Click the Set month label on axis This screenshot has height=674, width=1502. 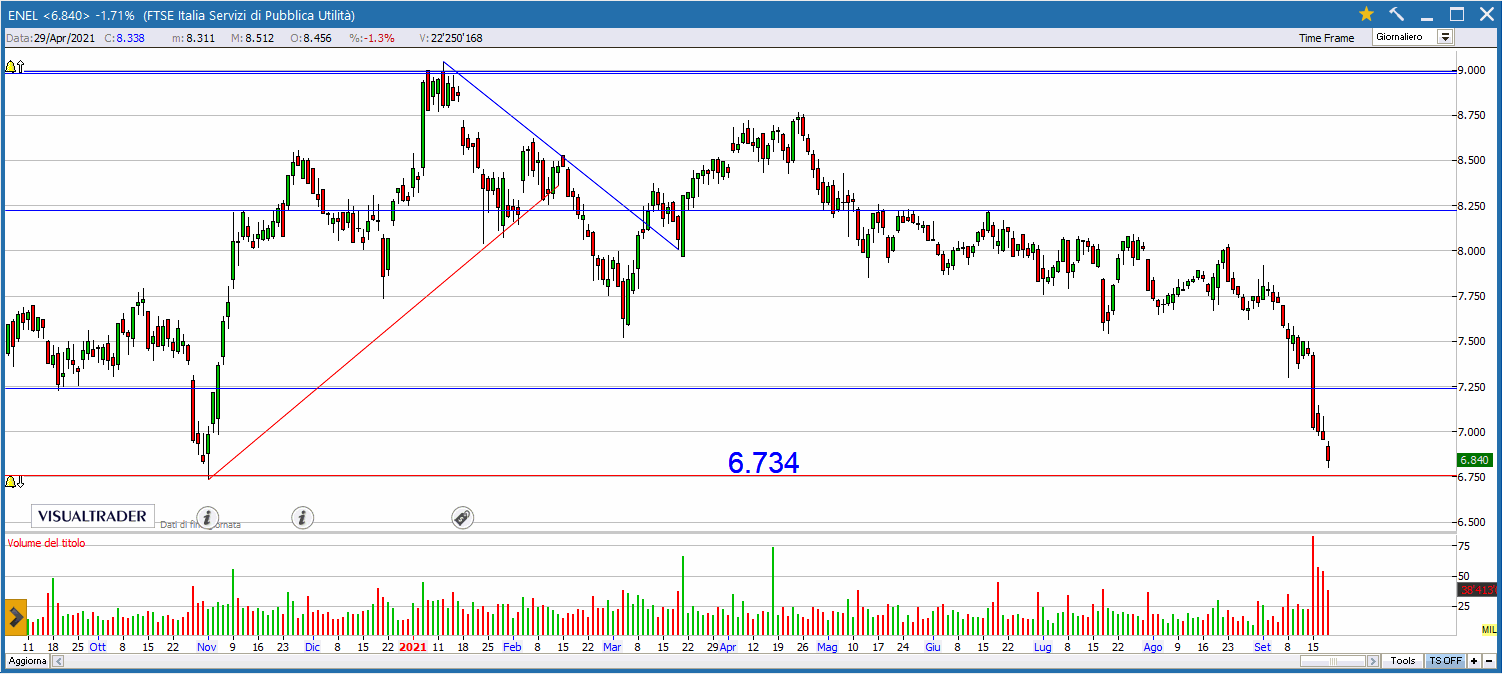click(x=1262, y=647)
